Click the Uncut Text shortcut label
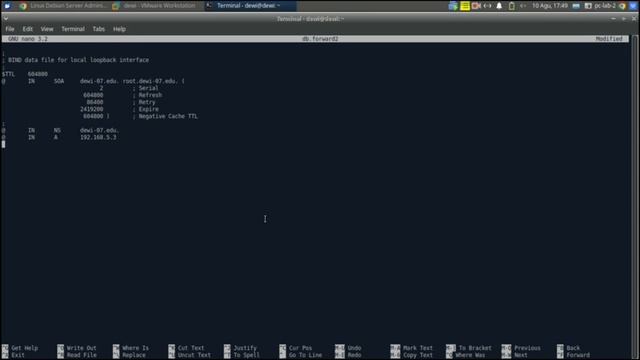The width and height of the screenshot is (640, 360). tap(194, 355)
